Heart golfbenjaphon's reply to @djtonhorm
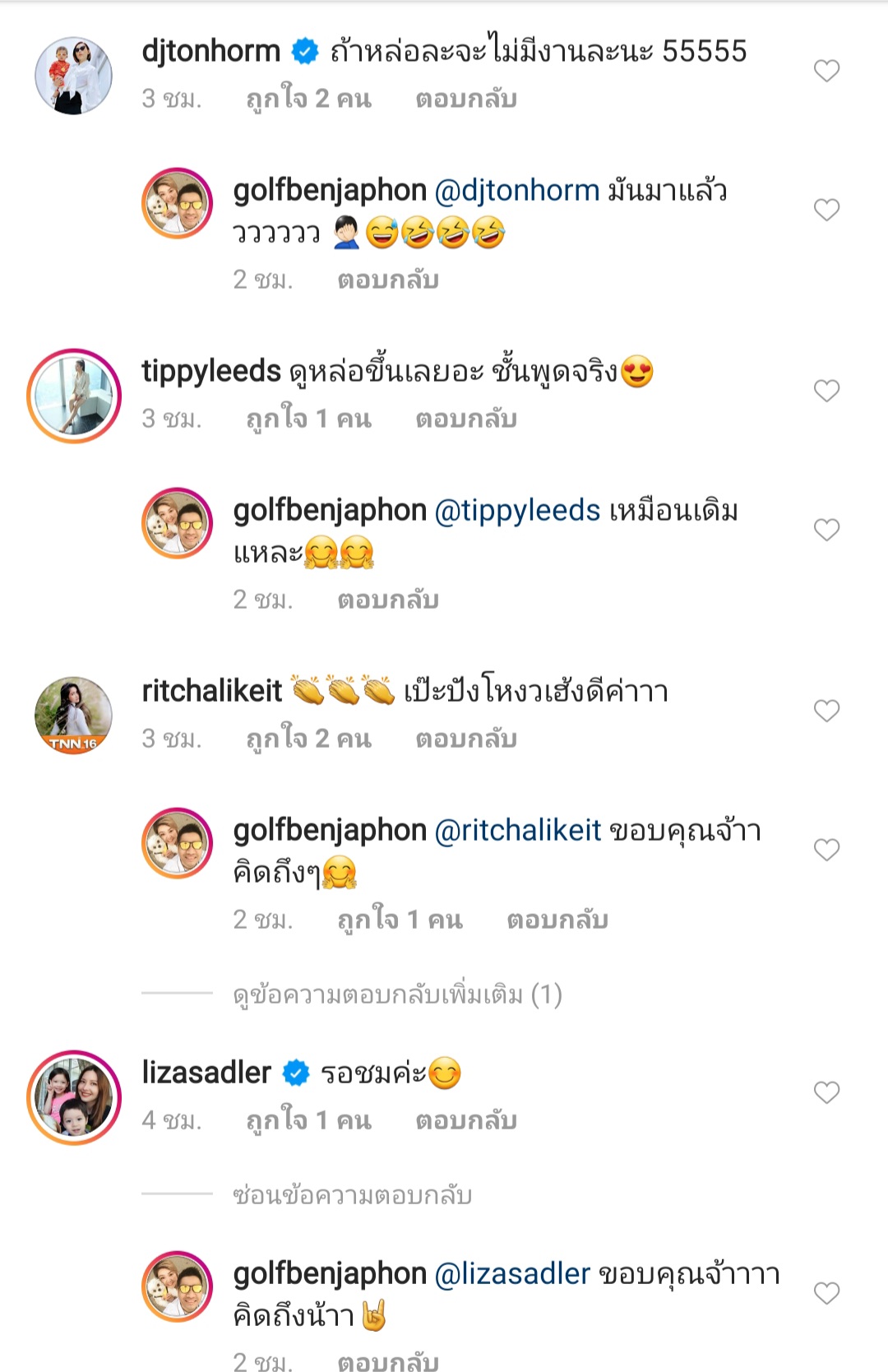888x1372 pixels. [826, 211]
